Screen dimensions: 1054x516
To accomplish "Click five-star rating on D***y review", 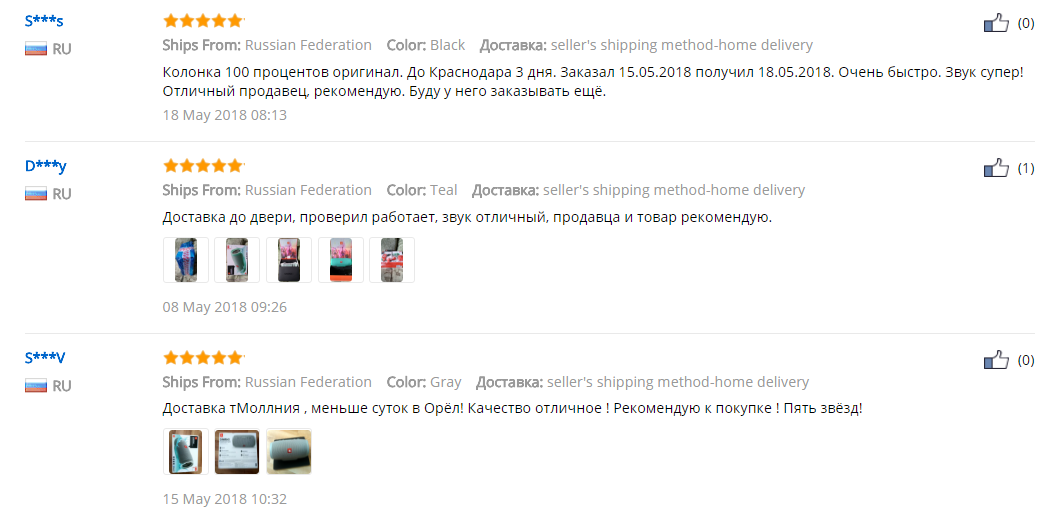I will point(203,165).
